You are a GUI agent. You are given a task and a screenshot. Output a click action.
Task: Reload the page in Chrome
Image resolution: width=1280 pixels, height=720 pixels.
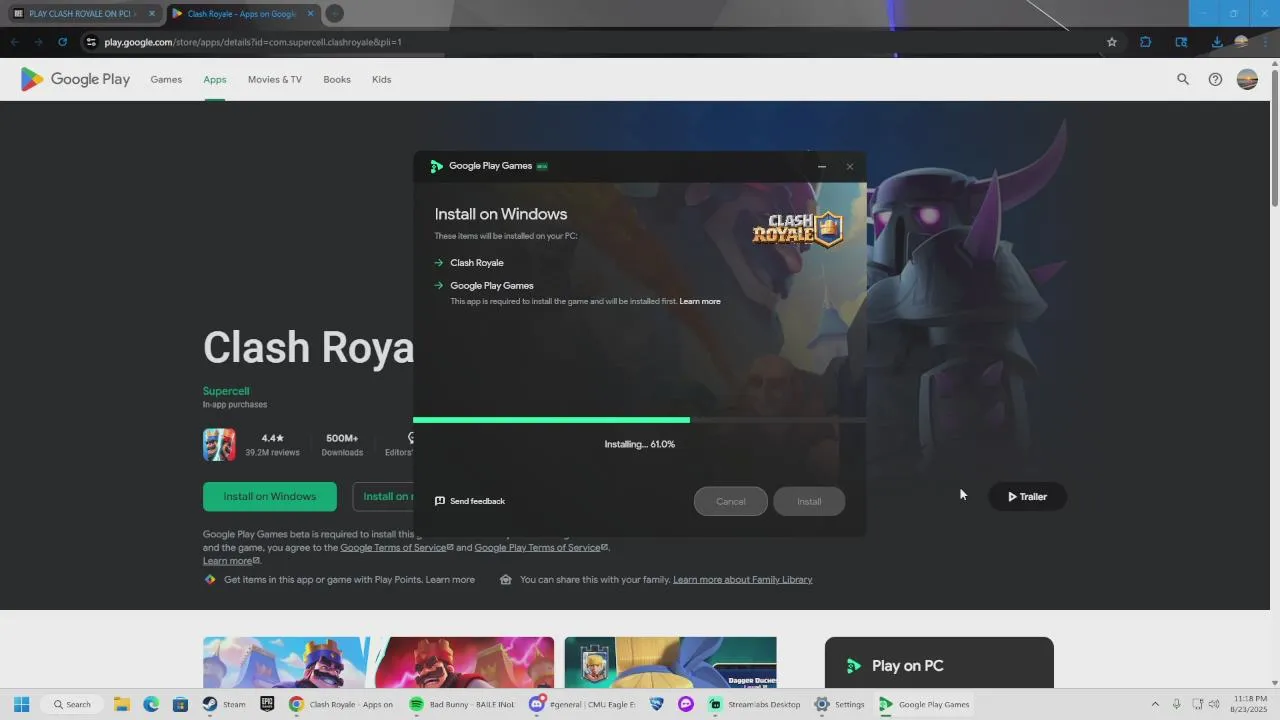pos(62,42)
